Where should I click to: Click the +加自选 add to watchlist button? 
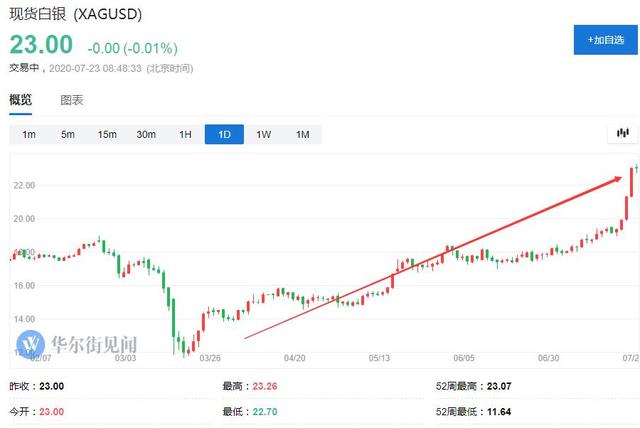click(x=606, y=40)
